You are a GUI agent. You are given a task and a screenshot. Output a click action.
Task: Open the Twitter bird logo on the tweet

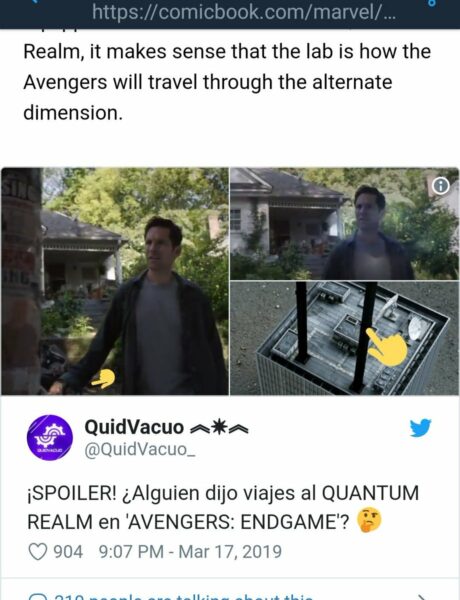[x=420, y=428]
